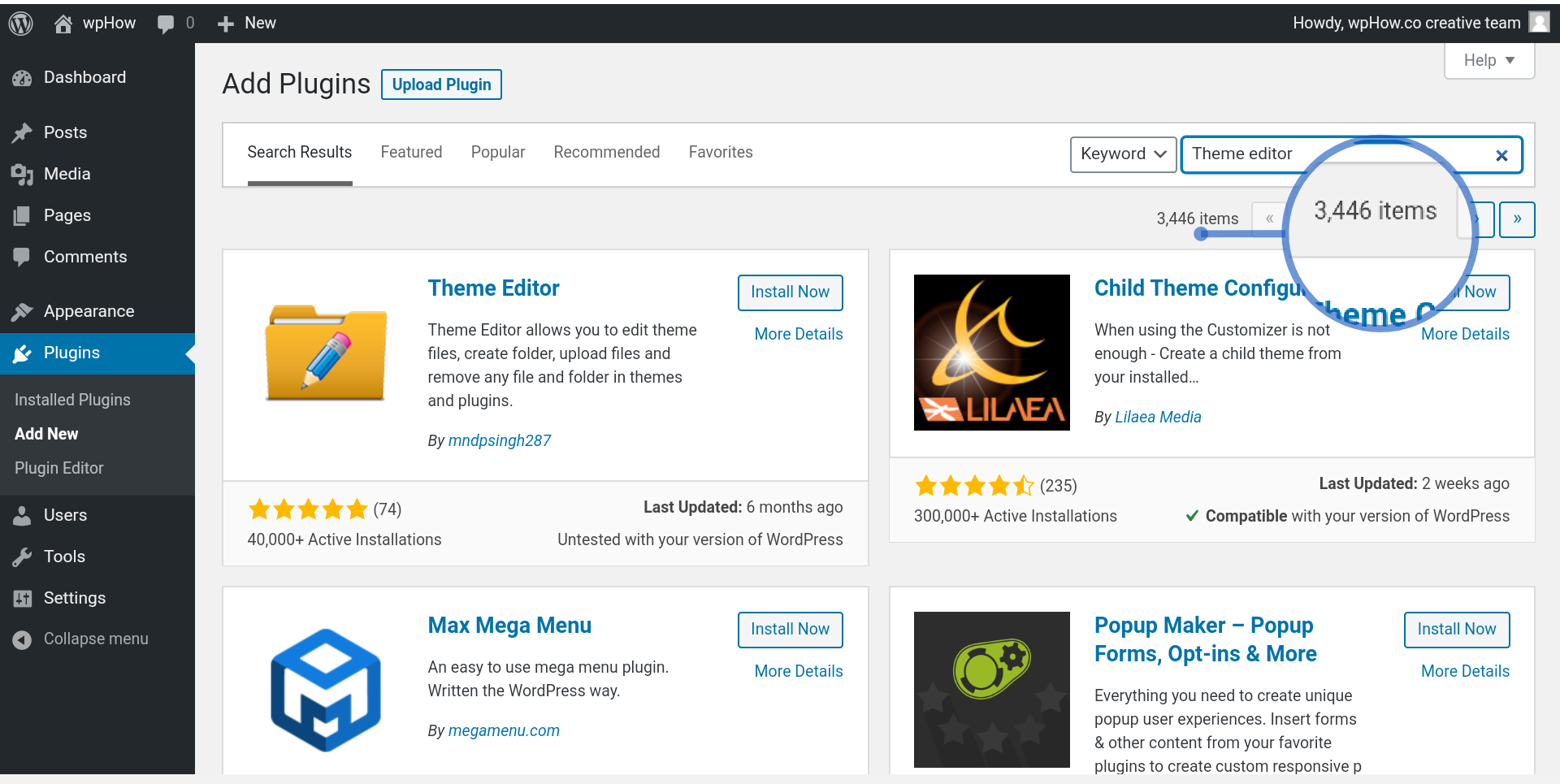Click the Collapse menu arrow icon

22,639
